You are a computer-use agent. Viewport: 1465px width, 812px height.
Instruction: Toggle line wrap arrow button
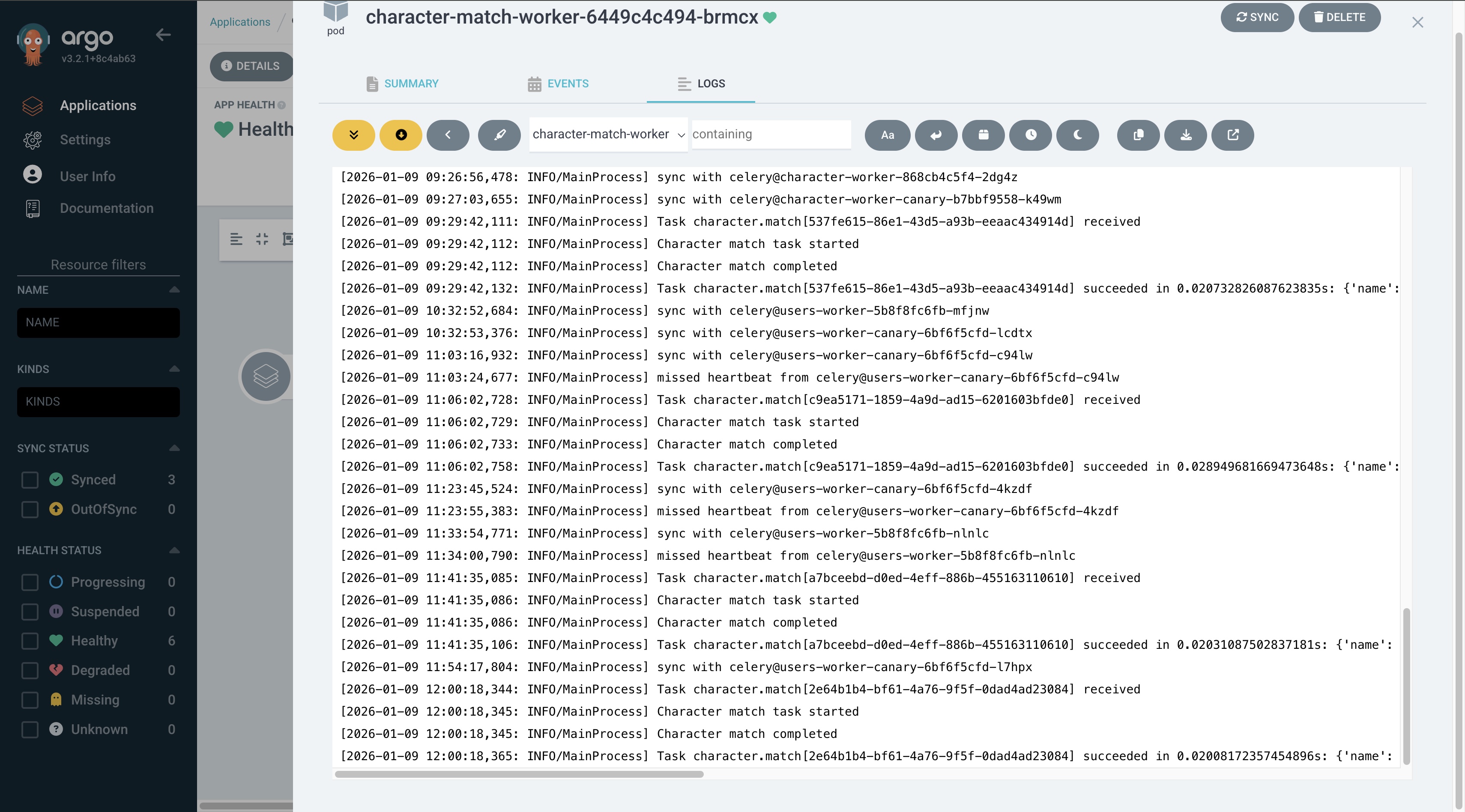point(936,135)
